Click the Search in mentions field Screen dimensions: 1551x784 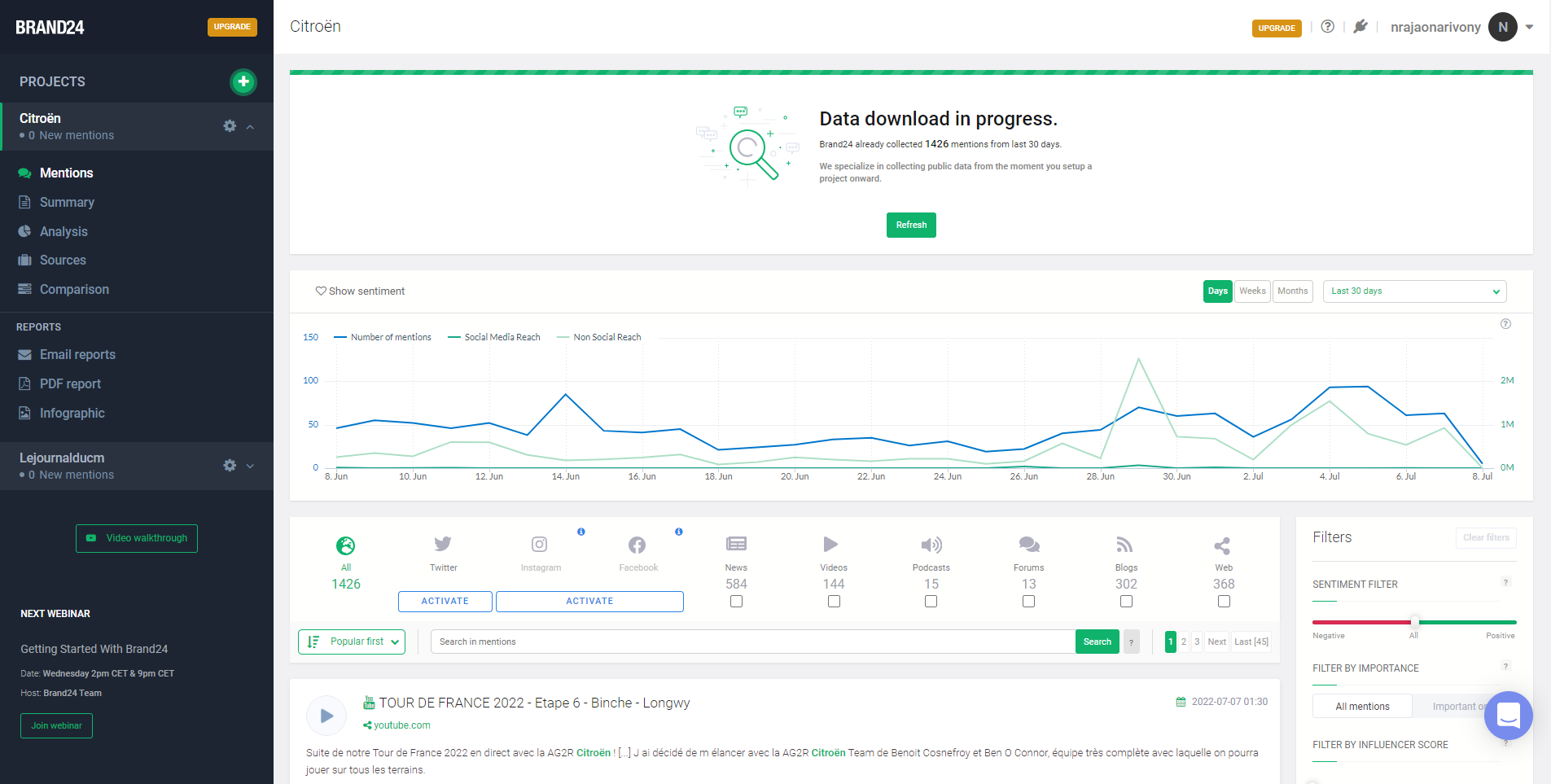tap(752, 642)
